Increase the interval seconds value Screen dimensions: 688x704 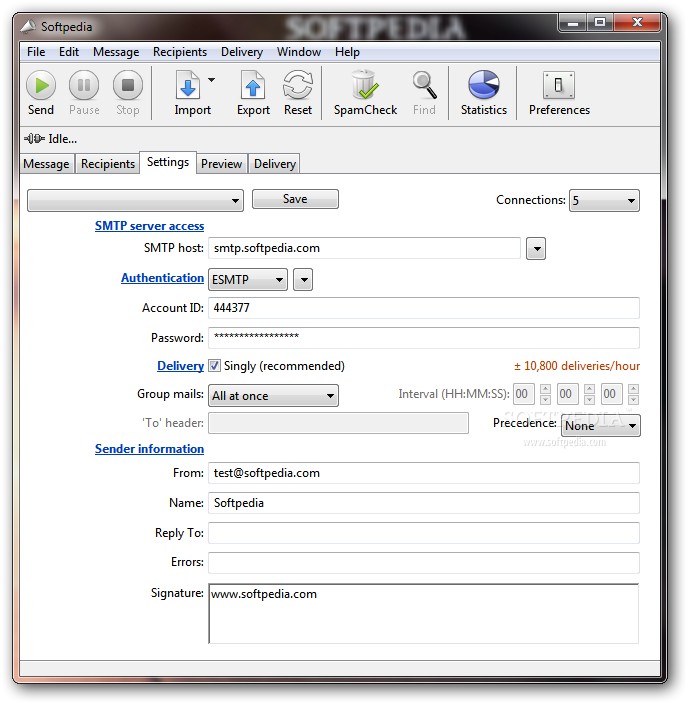pyautogui.click(x=633, y=389)
